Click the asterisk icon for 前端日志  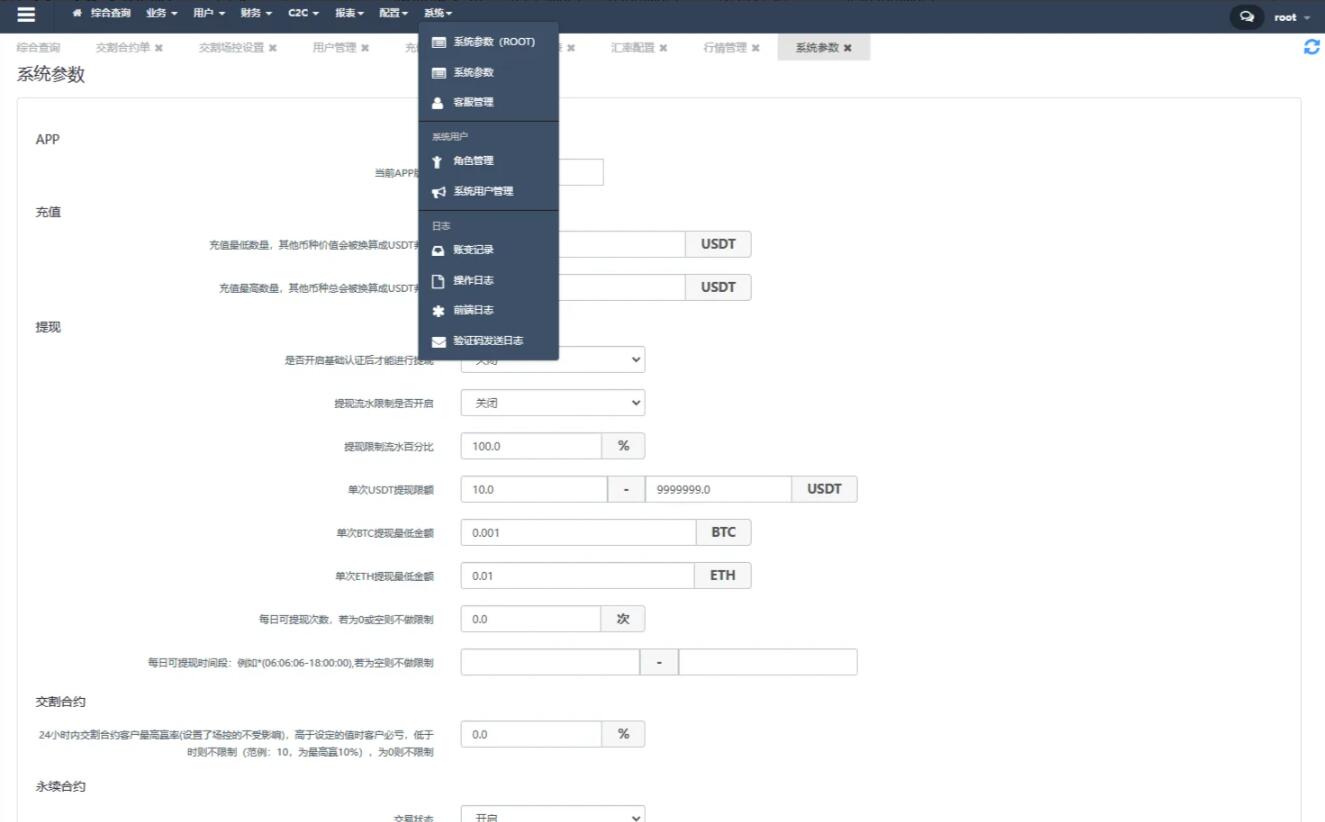(x=438, y=311)
